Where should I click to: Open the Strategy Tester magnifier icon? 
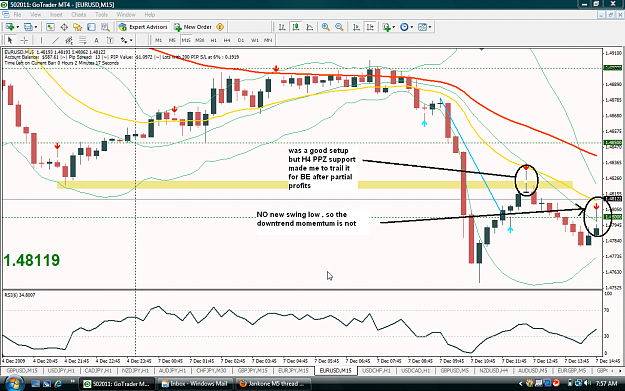coord(105,27)
